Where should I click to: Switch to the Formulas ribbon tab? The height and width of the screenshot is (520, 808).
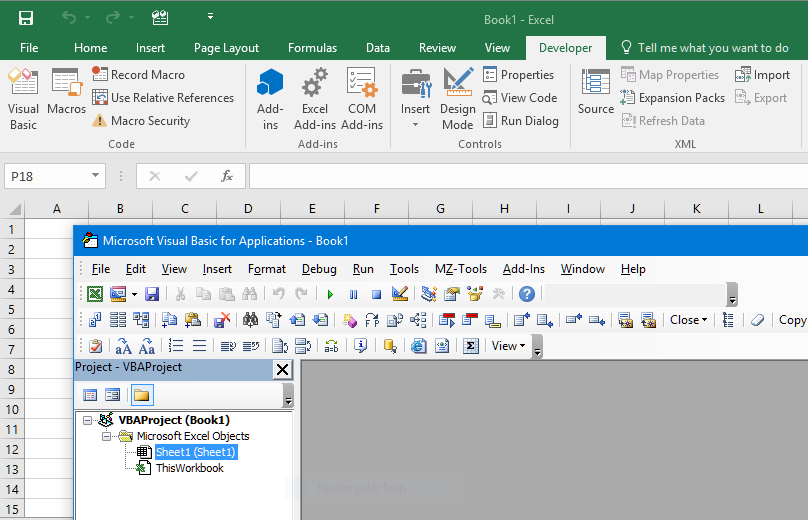(312, 48)
